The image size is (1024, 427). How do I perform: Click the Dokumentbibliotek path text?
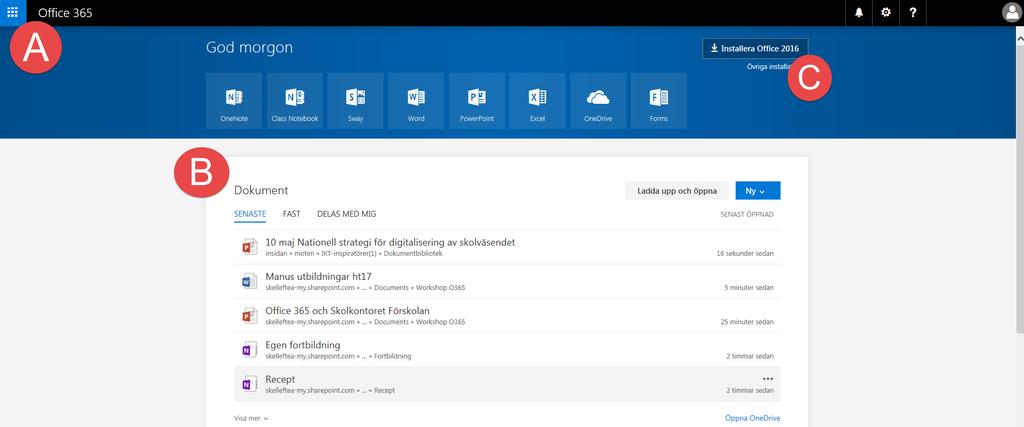click(413, 253)
